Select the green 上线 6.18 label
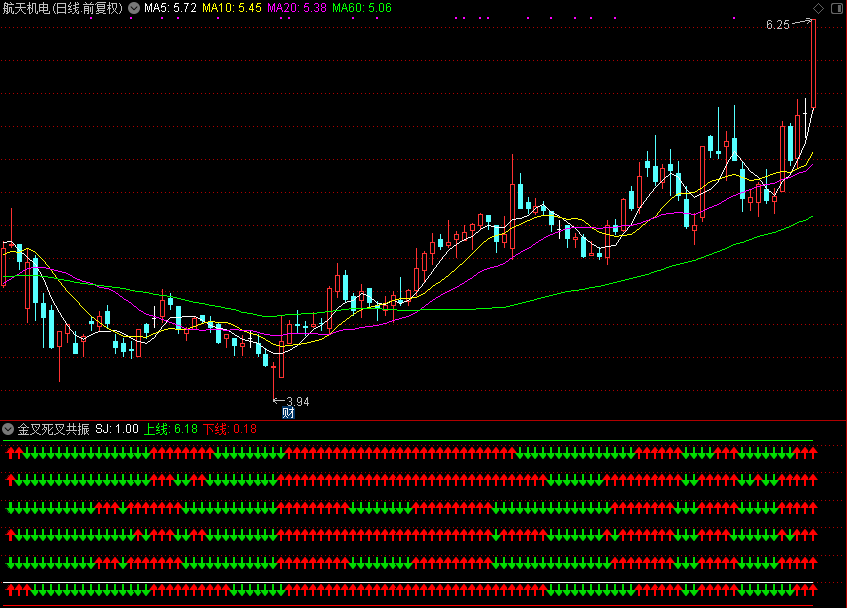Image resolution: width=847 pixels, height=608 pixels. click(x=171, y=429)
